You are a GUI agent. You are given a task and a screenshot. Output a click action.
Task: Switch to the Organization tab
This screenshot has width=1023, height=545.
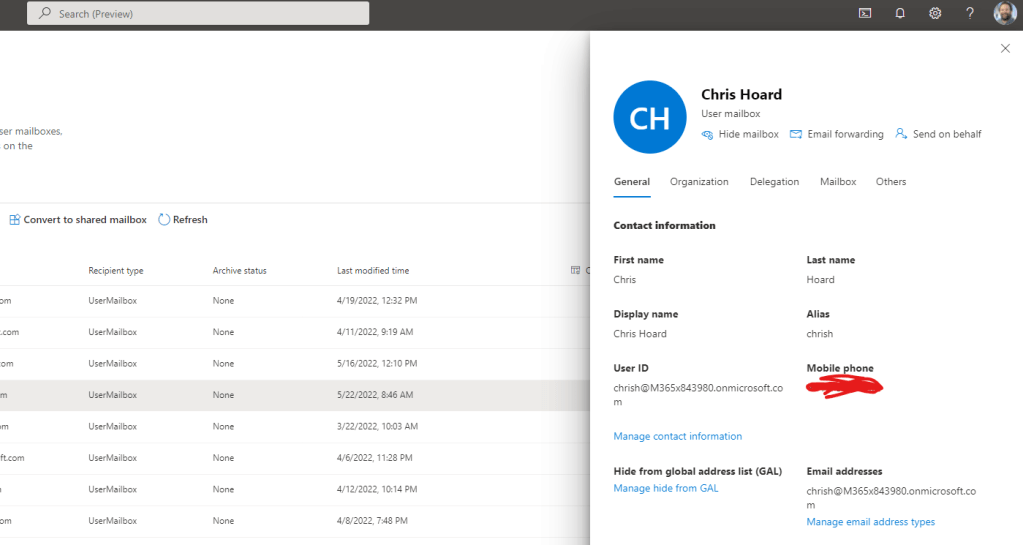[x=699, y=182]
